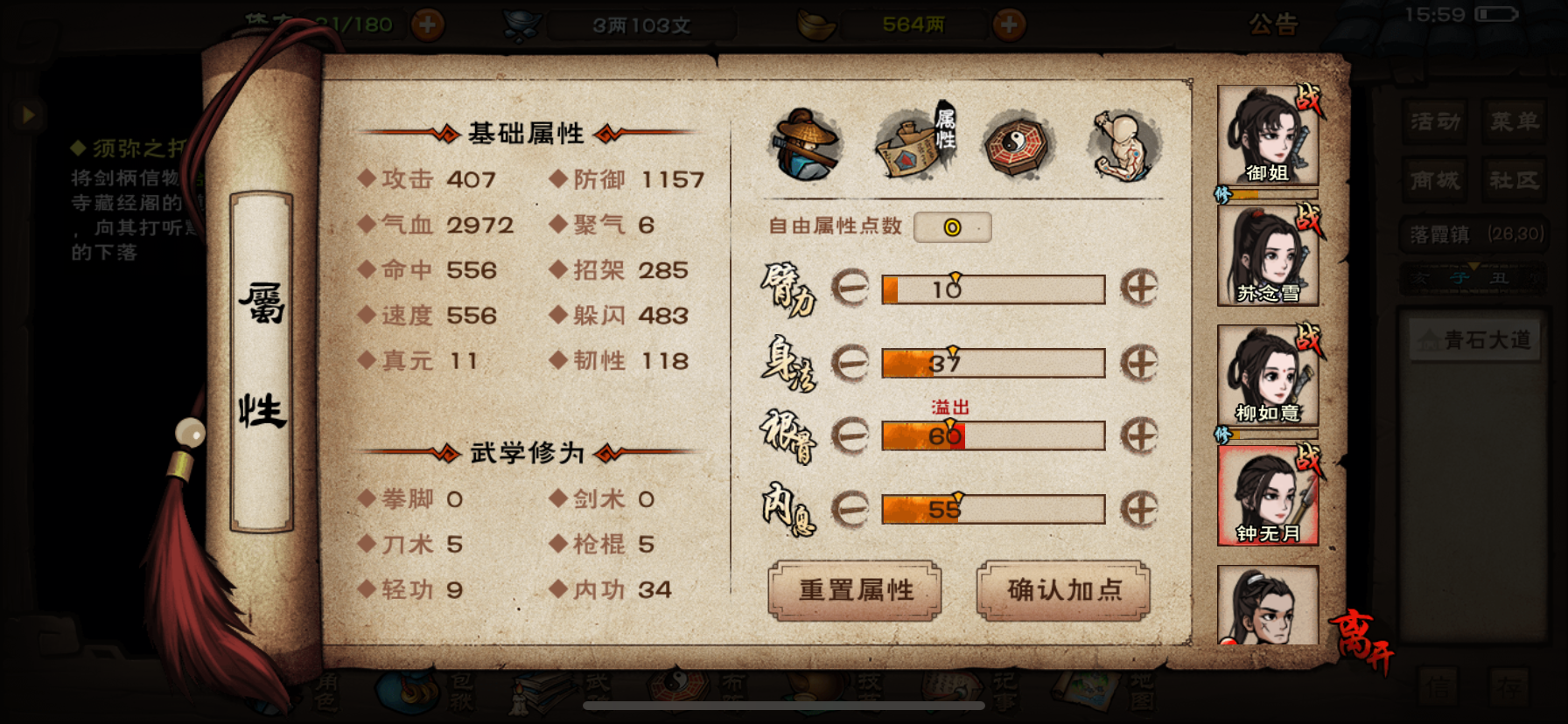Click the red 离开 leave icon
Screen dimensions: 1568x724
pyautogui.click(x=1359, y=642)
